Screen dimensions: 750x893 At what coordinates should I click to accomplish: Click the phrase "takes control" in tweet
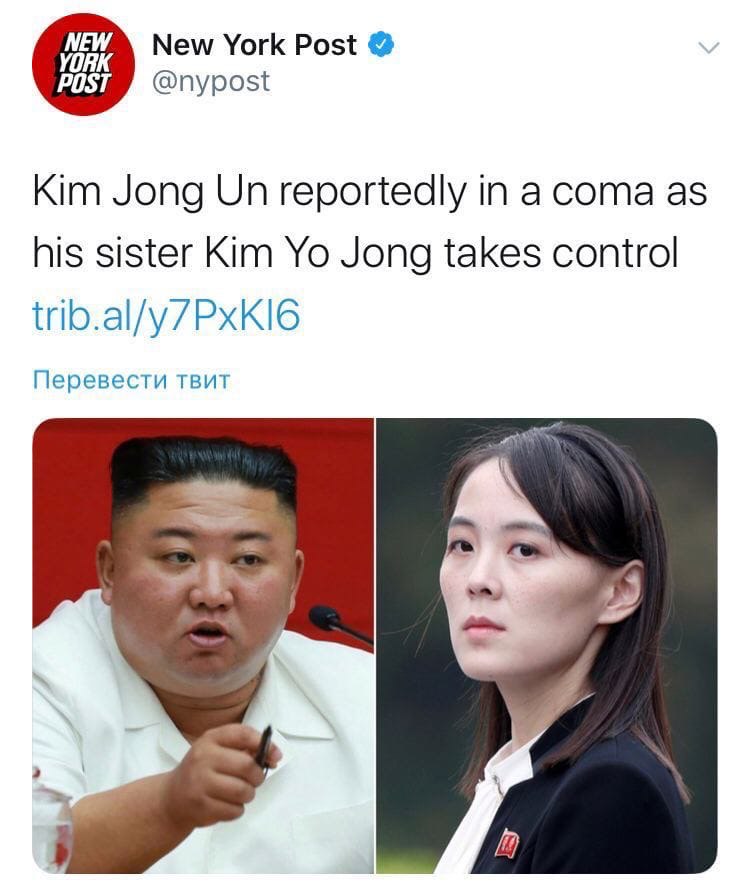pyautogui.click(x=561, y=253)
